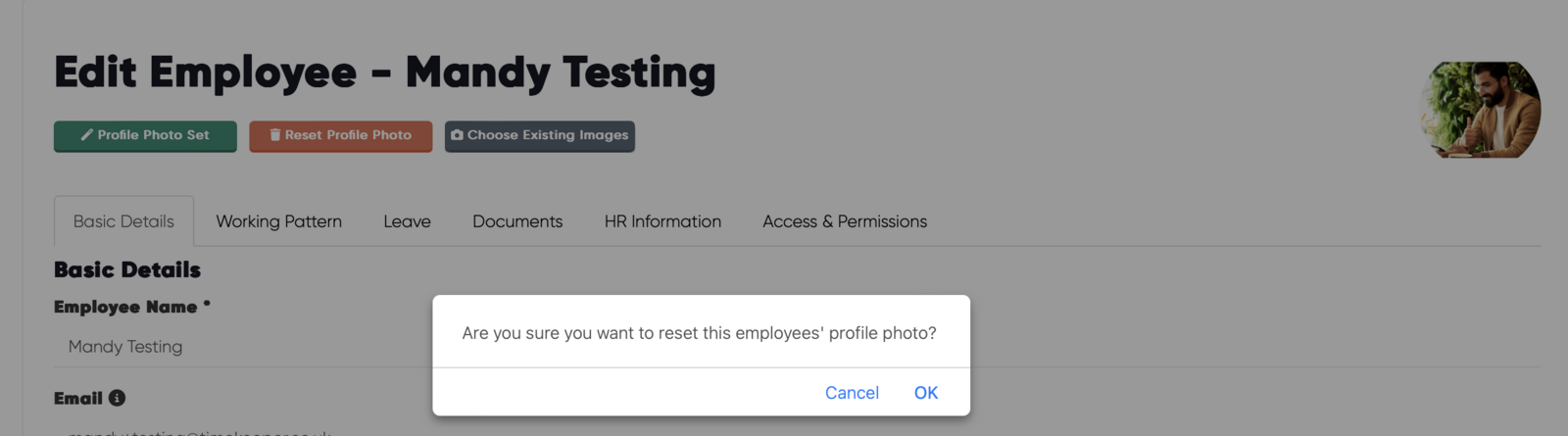The height and width of the screenshot is (436, 1568).
Task: Click the info icon beside Email
Action: click(117, 398)
